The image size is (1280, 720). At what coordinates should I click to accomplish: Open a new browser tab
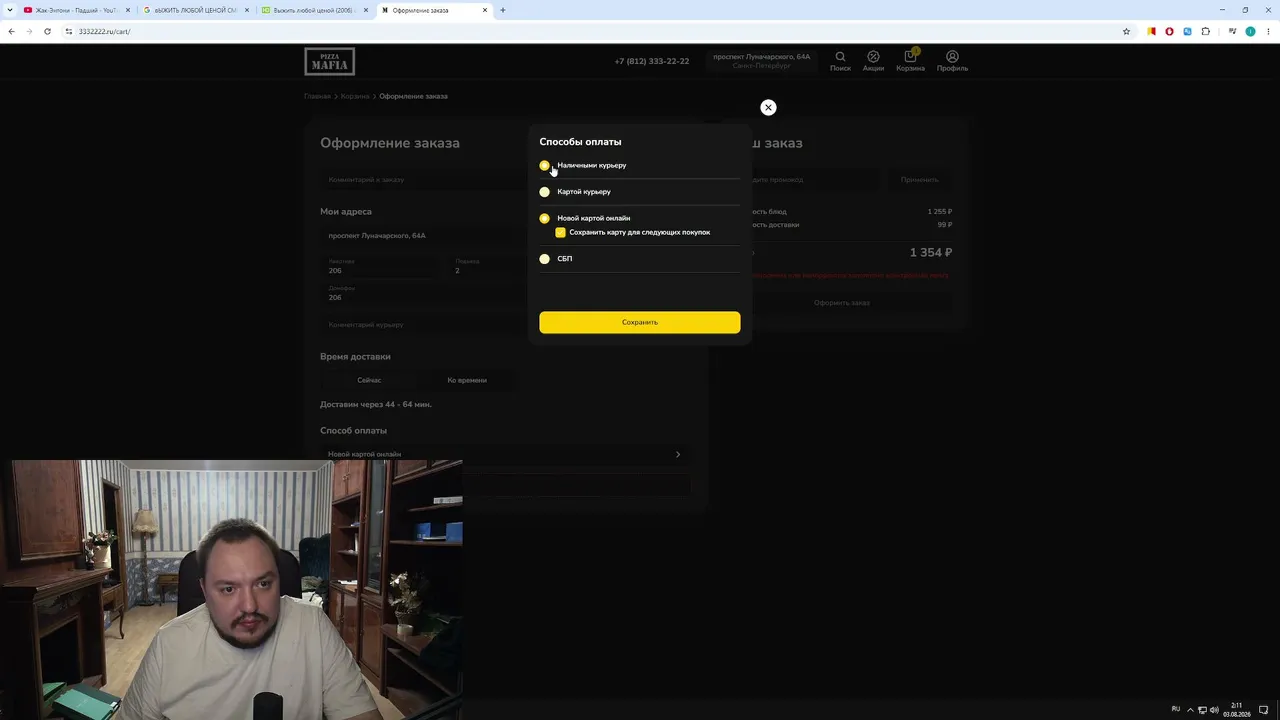pos(503,10)
